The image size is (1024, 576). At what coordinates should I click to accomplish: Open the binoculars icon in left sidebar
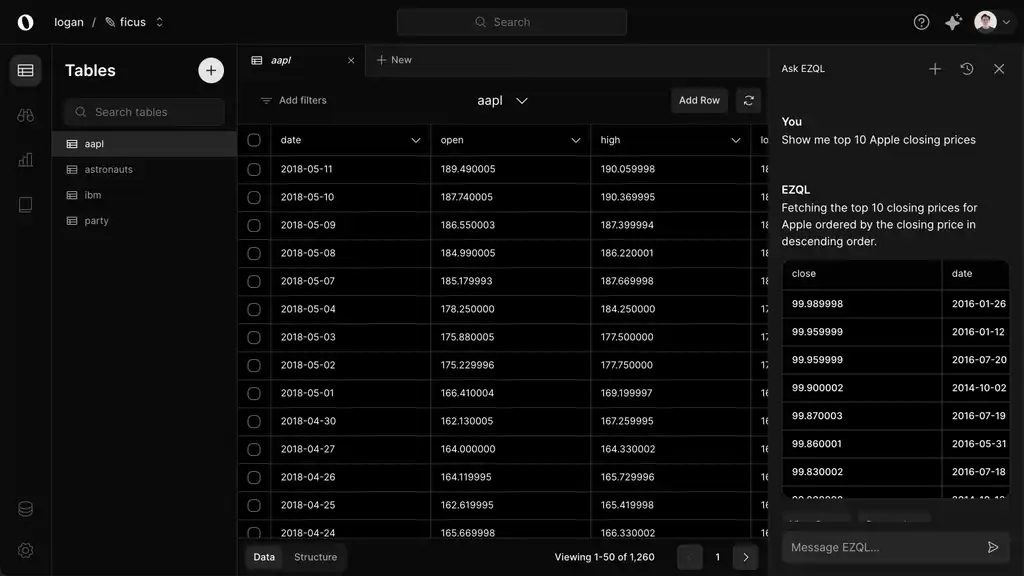[x=26, y=115]
